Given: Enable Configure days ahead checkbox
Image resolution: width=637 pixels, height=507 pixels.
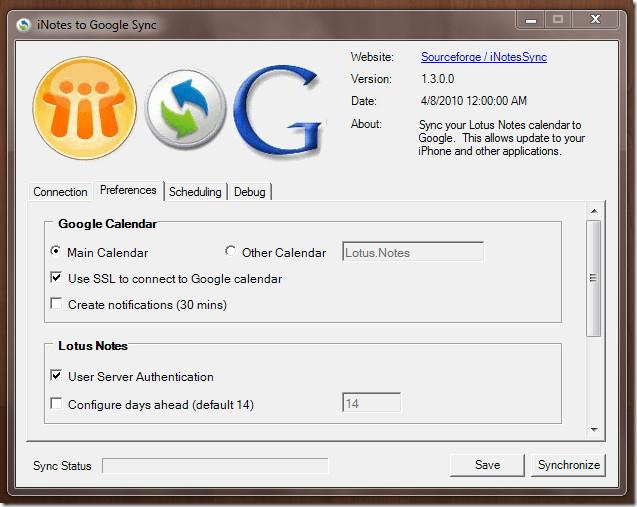Looking at the screenshot, I should point(56,404).
